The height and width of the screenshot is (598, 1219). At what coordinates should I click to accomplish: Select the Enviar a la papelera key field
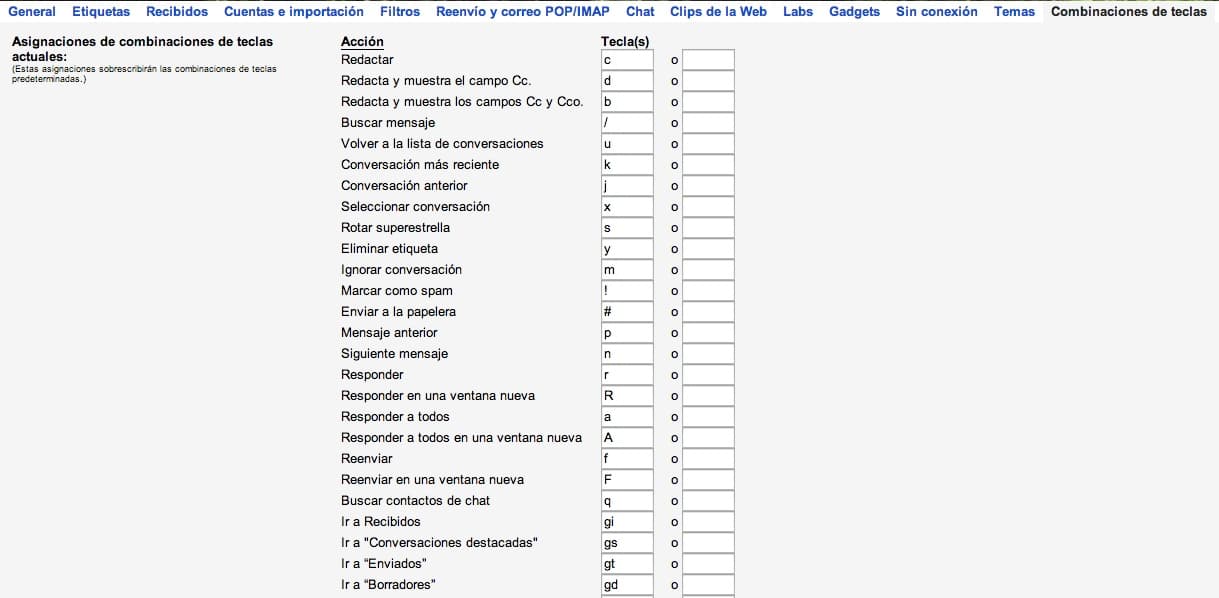point(627,312)
